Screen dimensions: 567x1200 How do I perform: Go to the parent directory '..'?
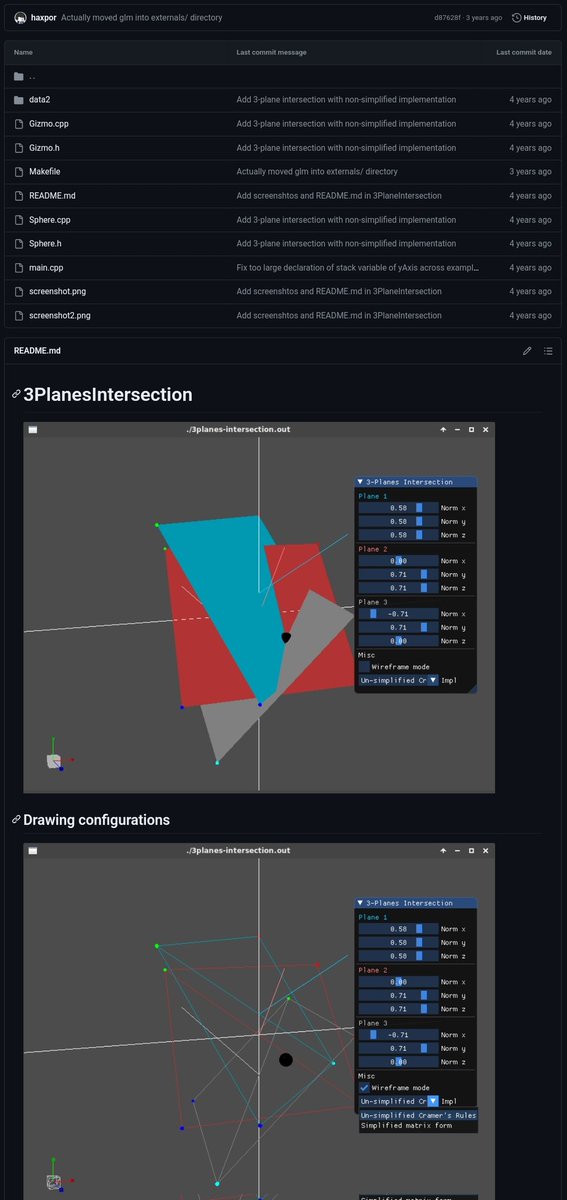32,76
